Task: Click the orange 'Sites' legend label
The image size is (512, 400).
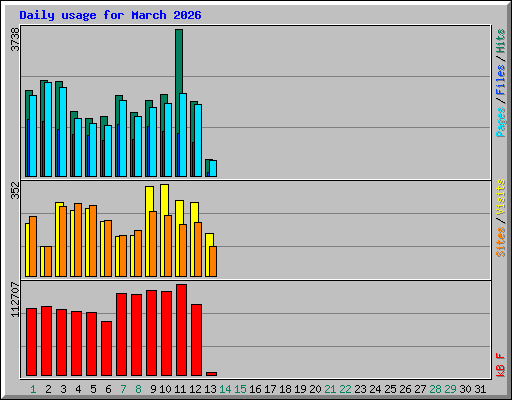Action: pyautogui.click(x=501, y=242)
